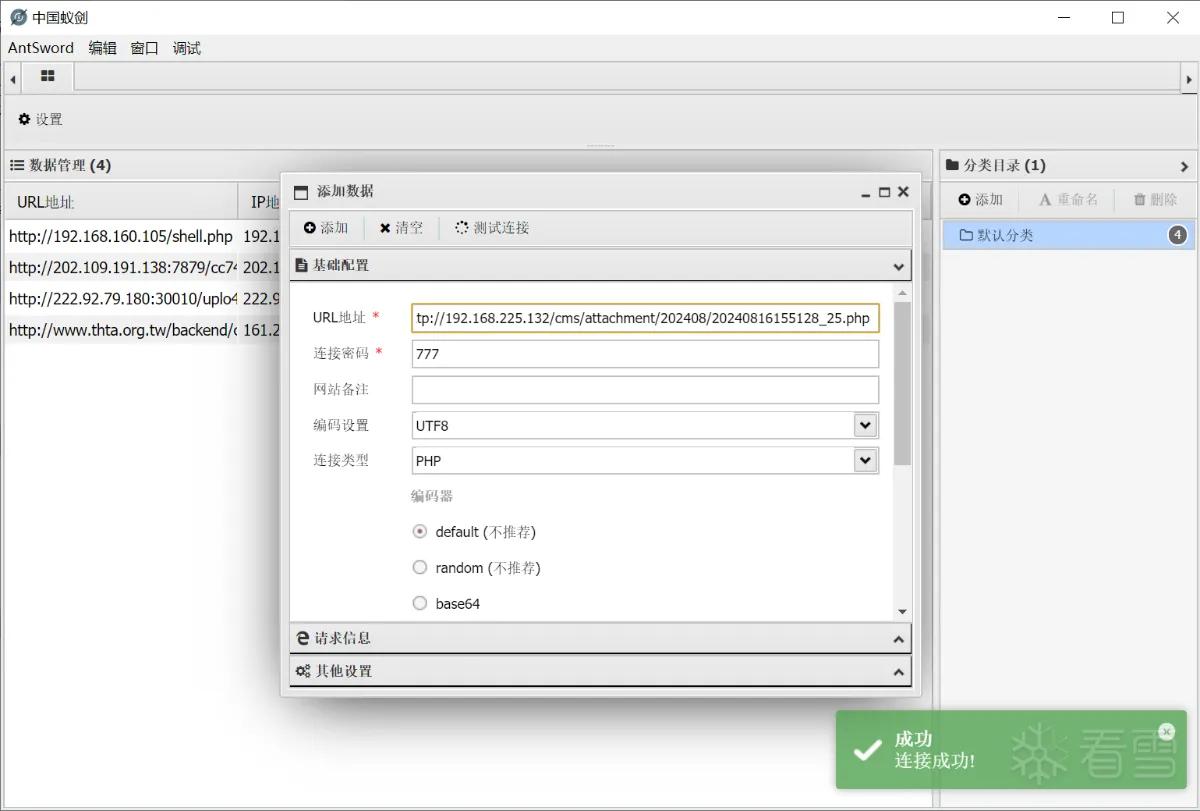Viewport: 1200px width, 811px height.
Task: Select the 默认分类 category
Action: click(x=1067, y=235)
